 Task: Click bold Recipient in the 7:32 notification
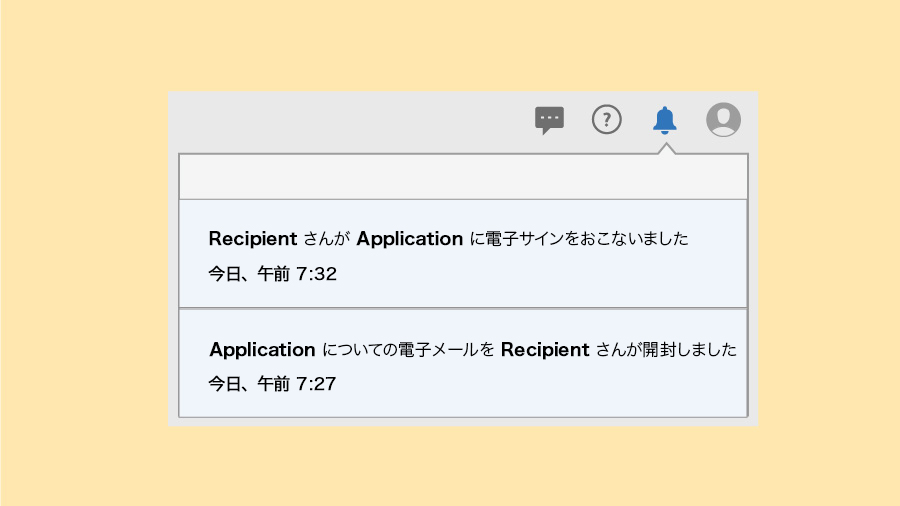pyautogui.click(x=253, y=239)
